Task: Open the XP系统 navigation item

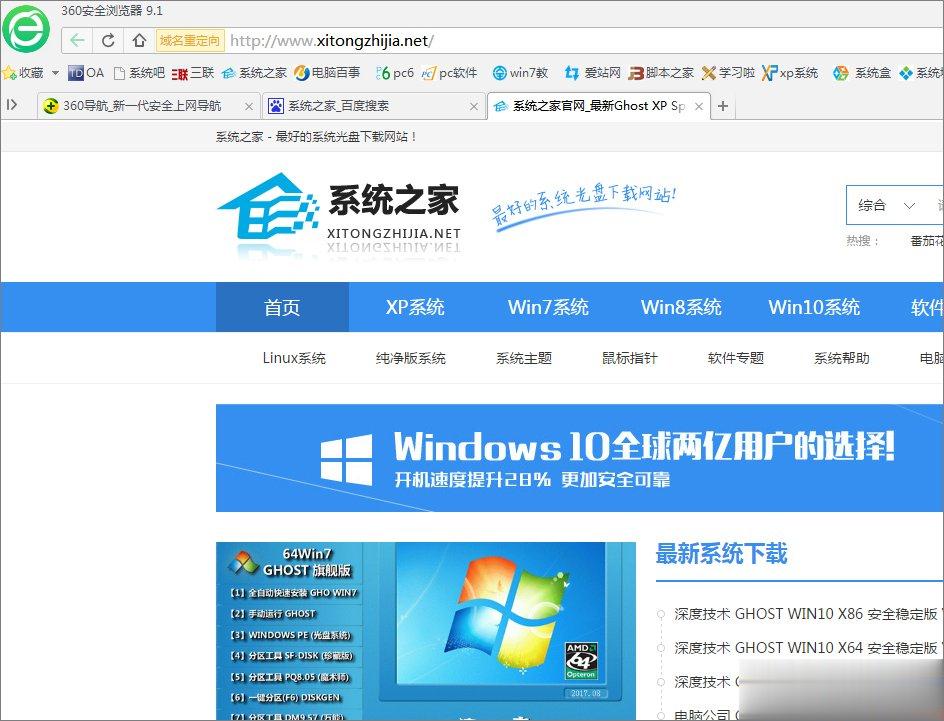Action: [415, 307]
